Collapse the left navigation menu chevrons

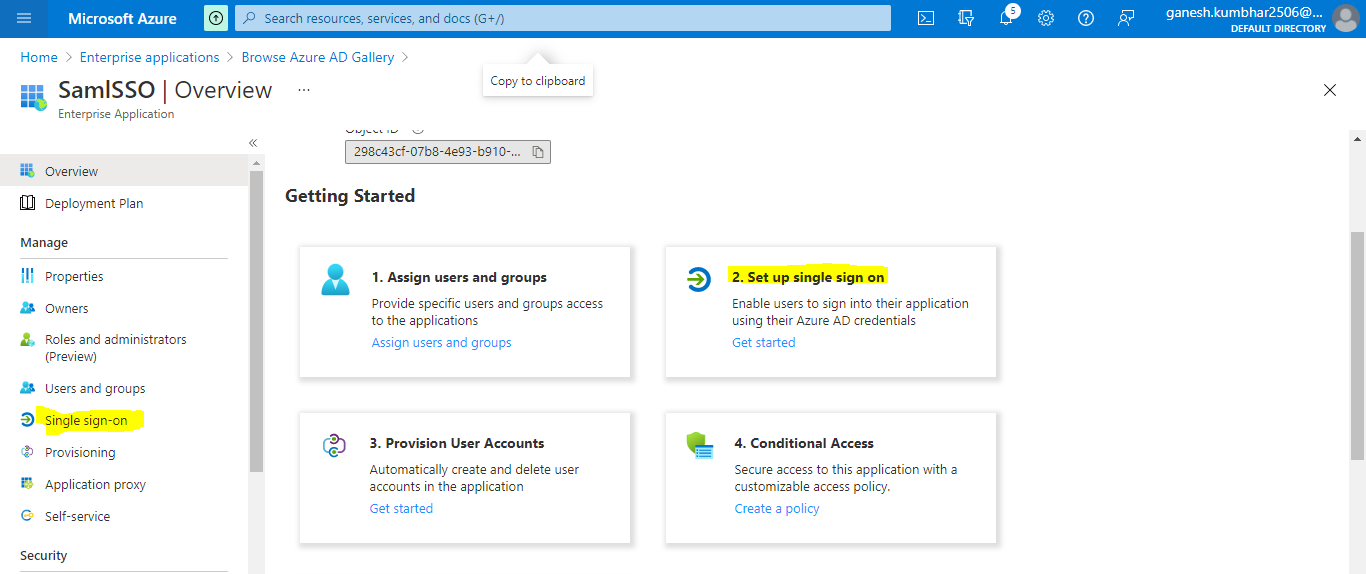coord(253,143)
